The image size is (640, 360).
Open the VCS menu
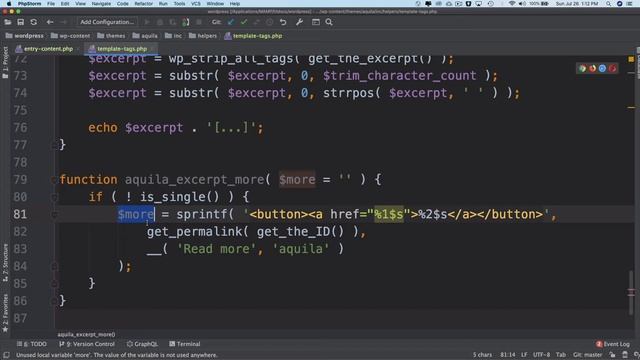[196, 4]
